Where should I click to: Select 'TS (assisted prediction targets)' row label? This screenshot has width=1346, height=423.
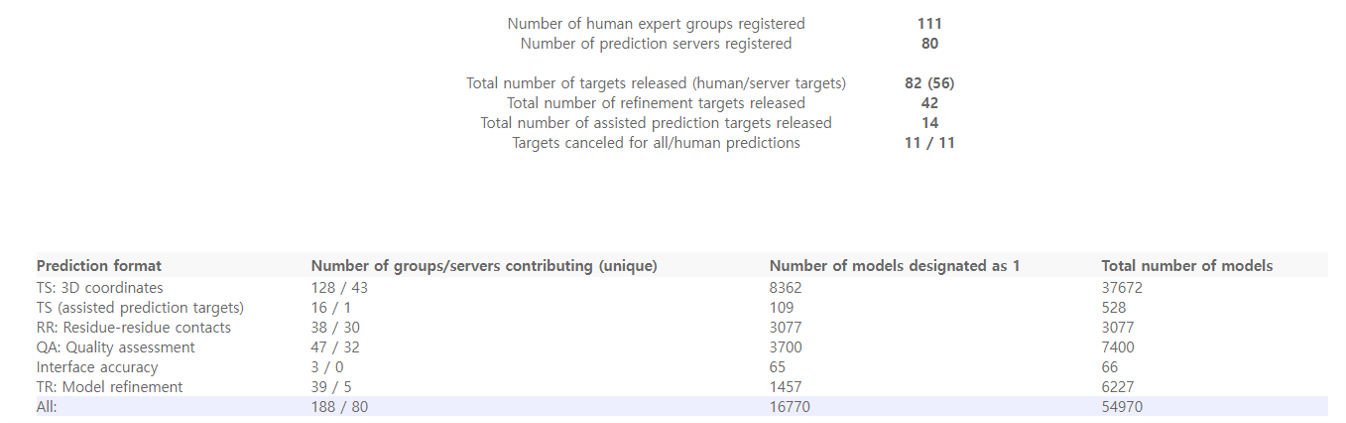coord(140,308)
